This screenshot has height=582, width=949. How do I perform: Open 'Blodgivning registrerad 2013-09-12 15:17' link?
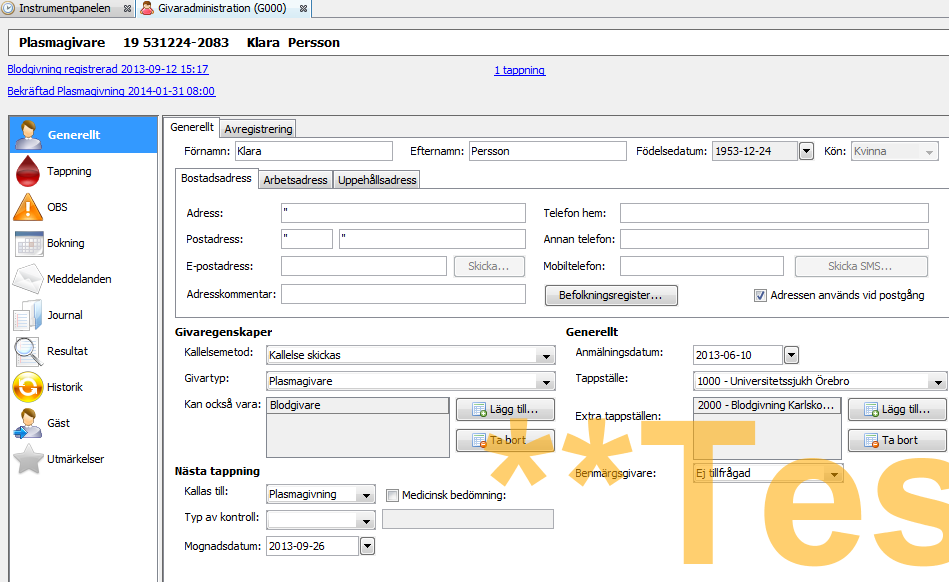pos(108,69)
